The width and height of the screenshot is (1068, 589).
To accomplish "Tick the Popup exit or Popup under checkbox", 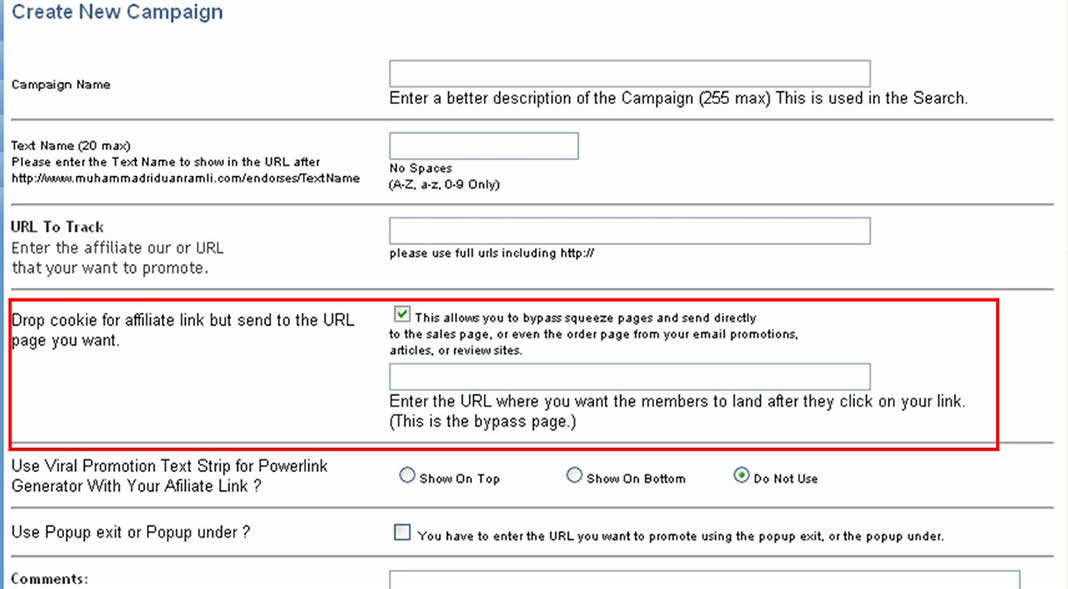I will pyautogui.click(x=402, y=532).
